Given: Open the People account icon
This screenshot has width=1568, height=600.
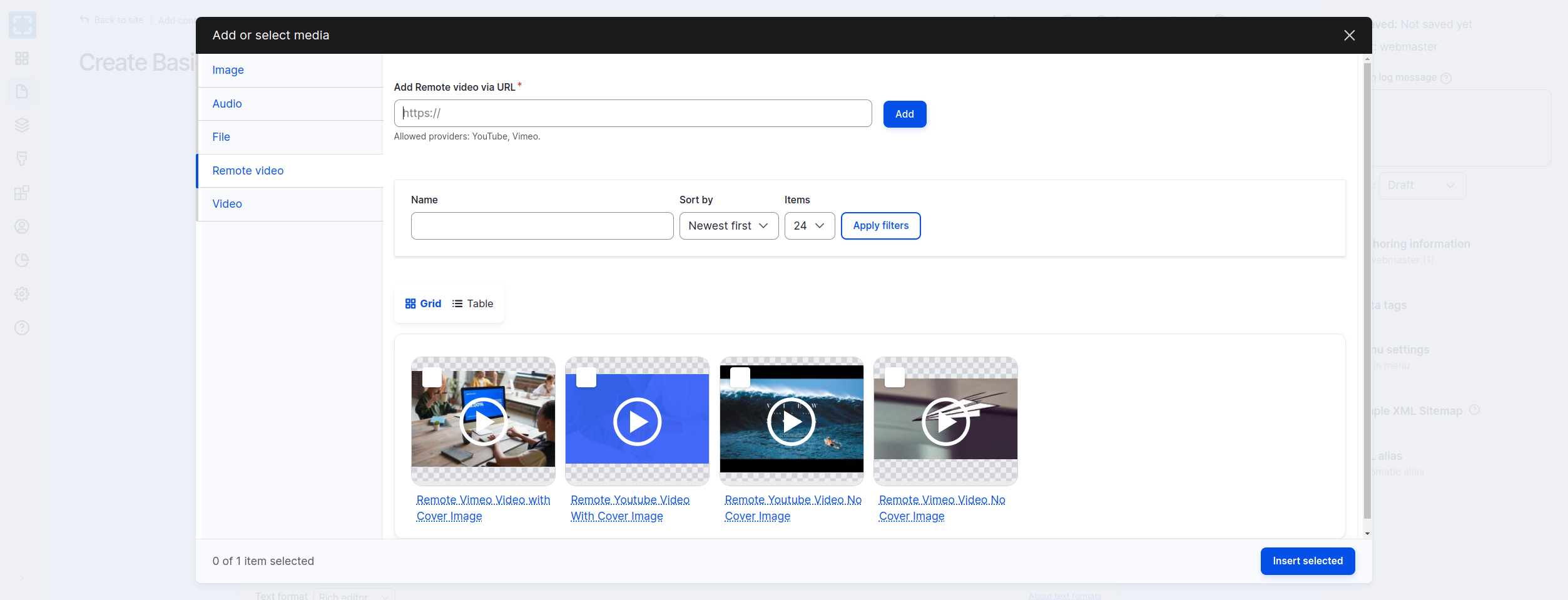Looking at the screenshot, I should pos(22,226).
